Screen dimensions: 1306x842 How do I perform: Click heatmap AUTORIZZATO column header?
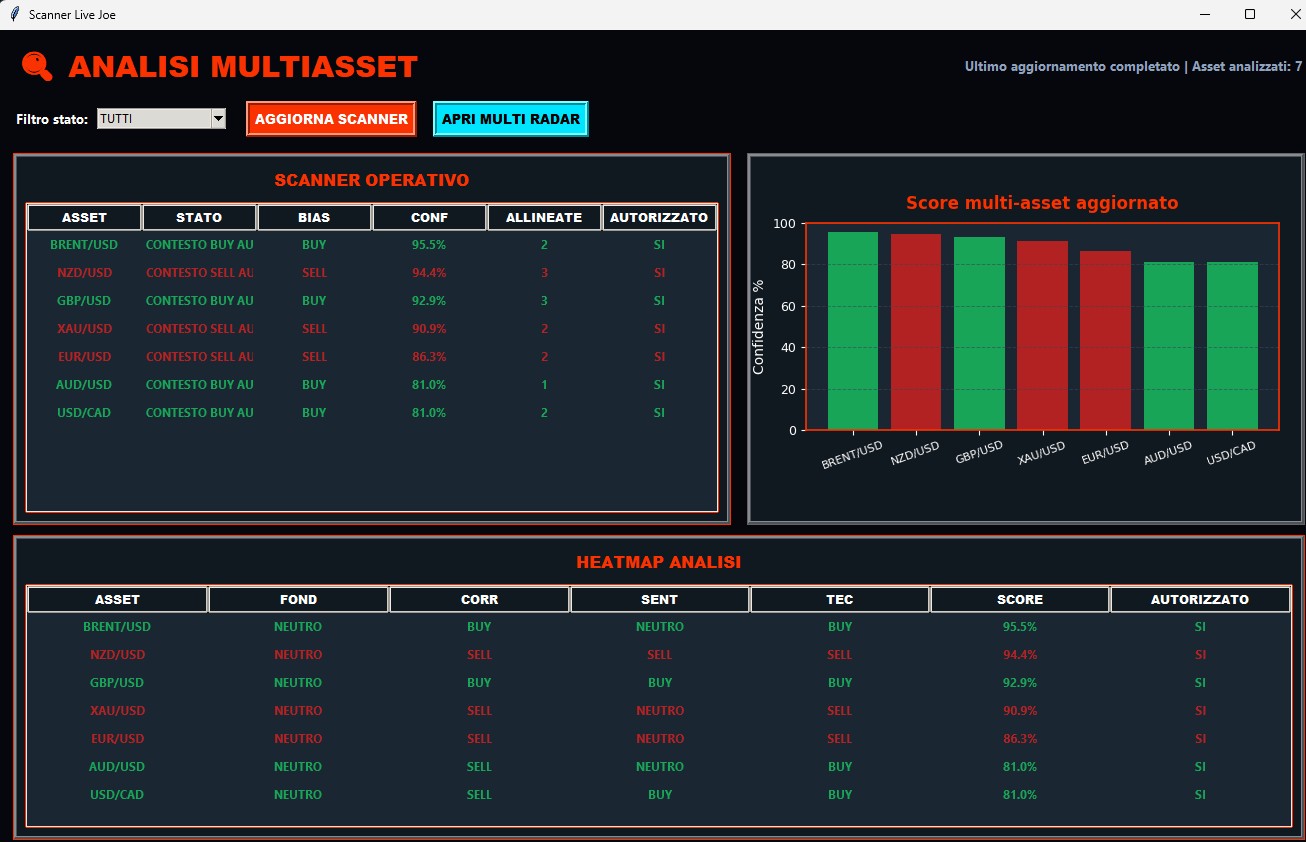pyautogui.click(x=1200, y=599)
